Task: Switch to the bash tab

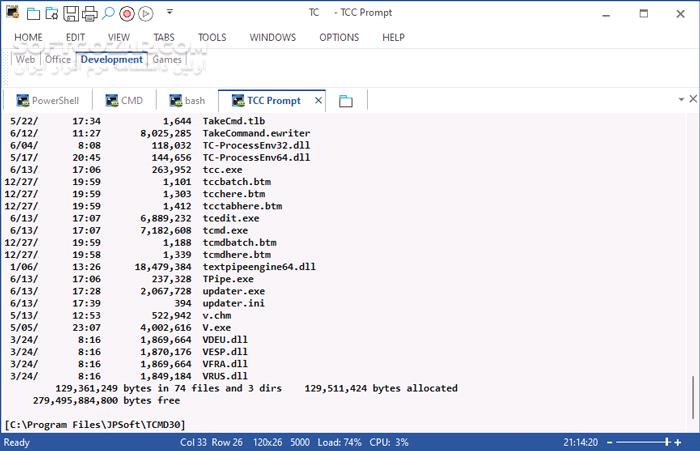Action: coord(187,100)
